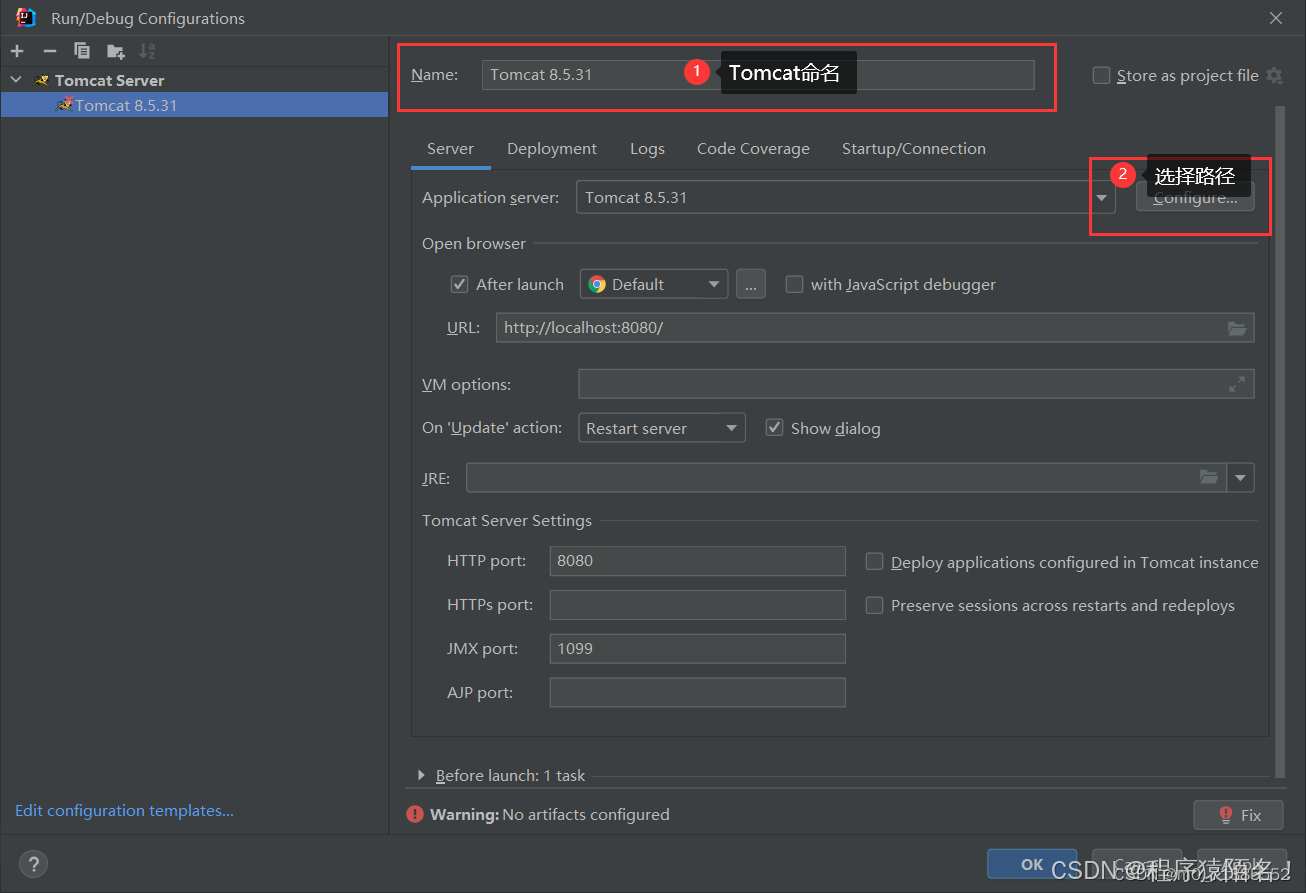The height and width of the screenshot is (893, 1306).
Task: Open help question mark button
Action: click(33, 864)
